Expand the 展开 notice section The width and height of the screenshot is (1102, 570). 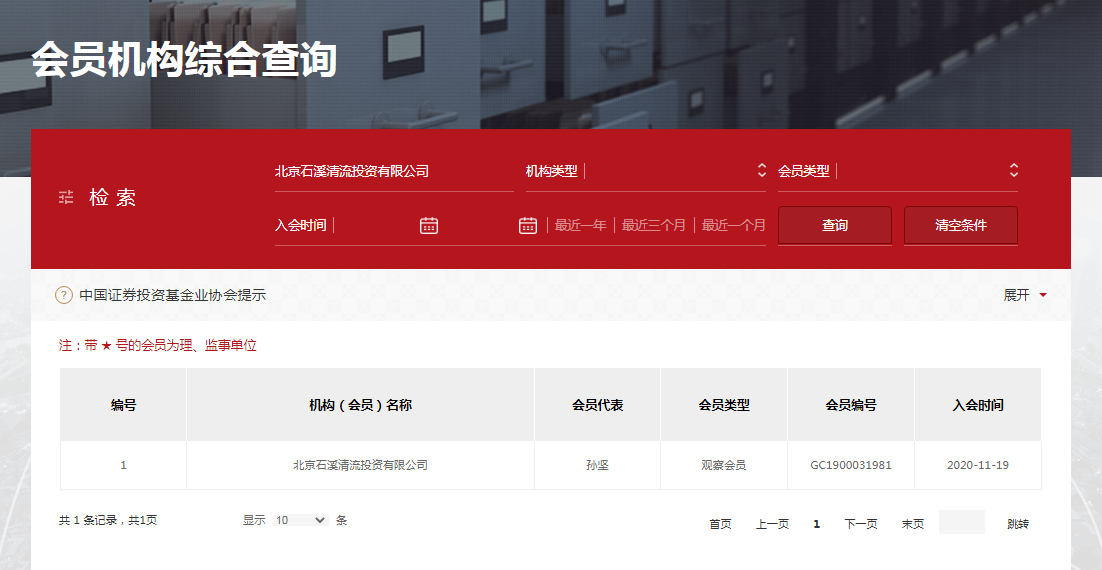point(1025,295)
